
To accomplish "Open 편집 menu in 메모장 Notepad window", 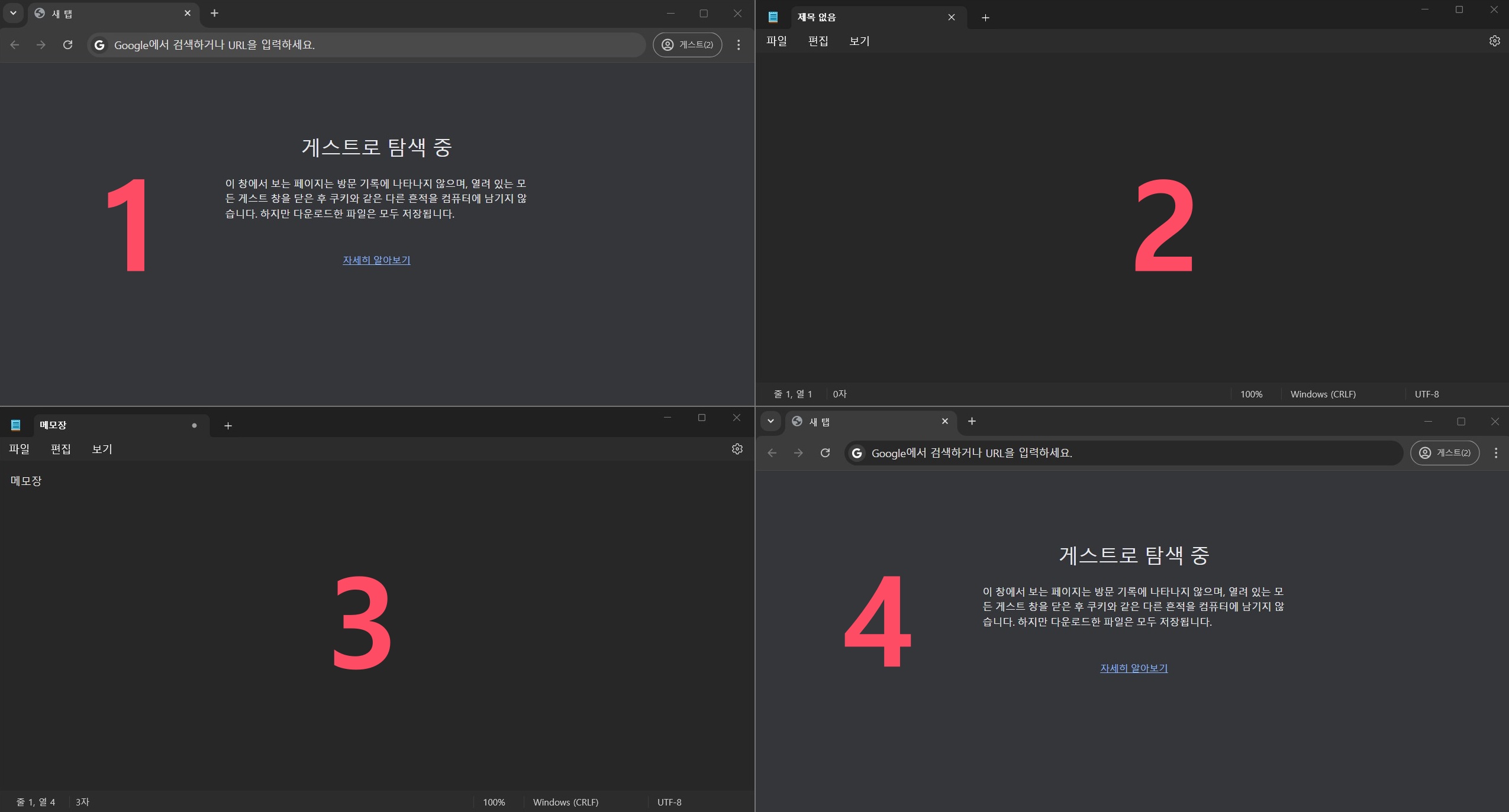I will tap(60, 449).
